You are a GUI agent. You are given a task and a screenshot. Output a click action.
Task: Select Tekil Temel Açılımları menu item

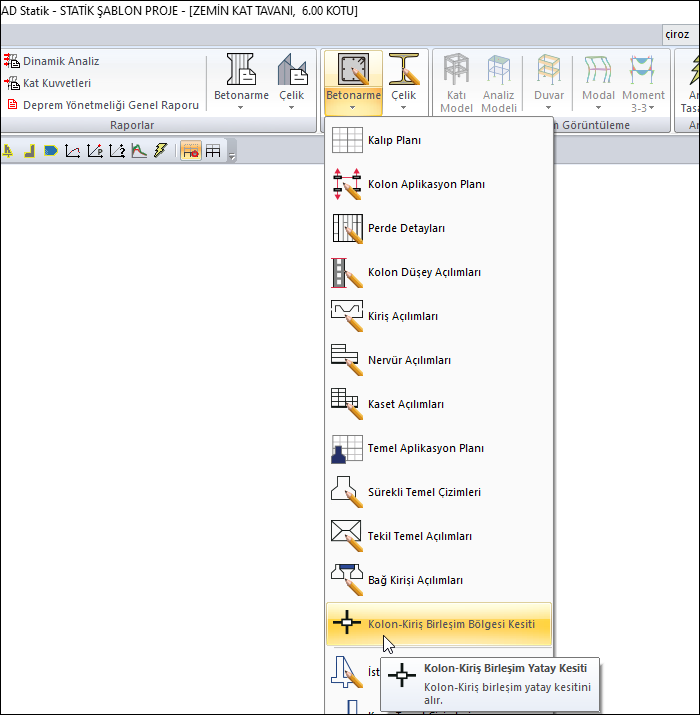(x=439, y=536)
